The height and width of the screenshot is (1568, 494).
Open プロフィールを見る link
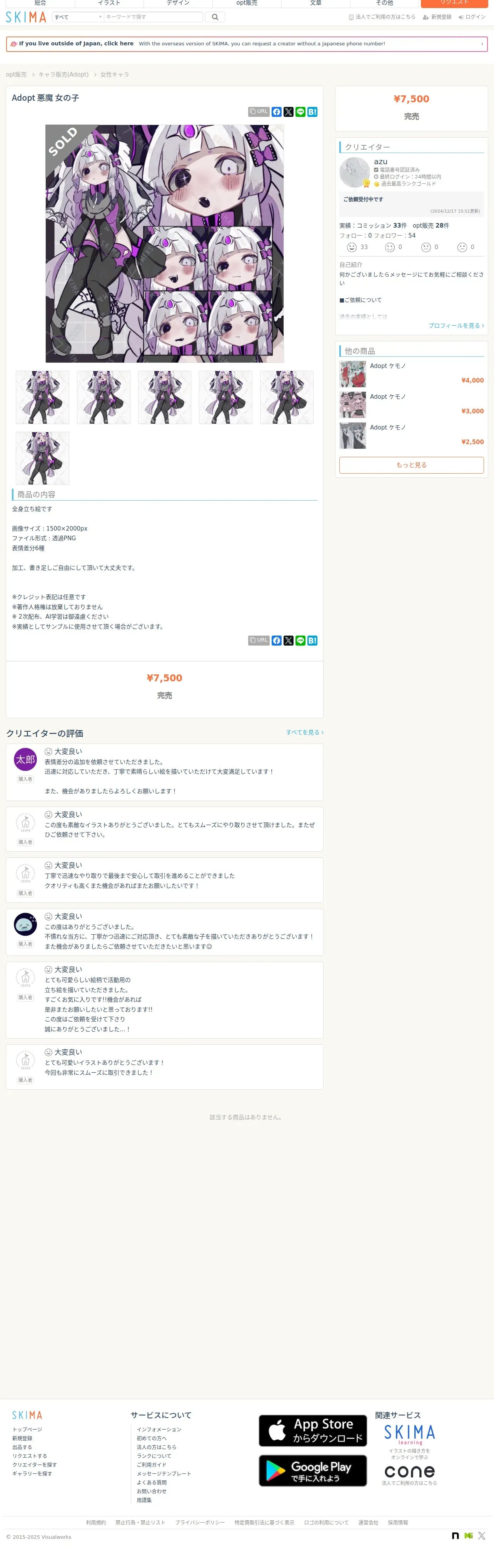(456, 326)
